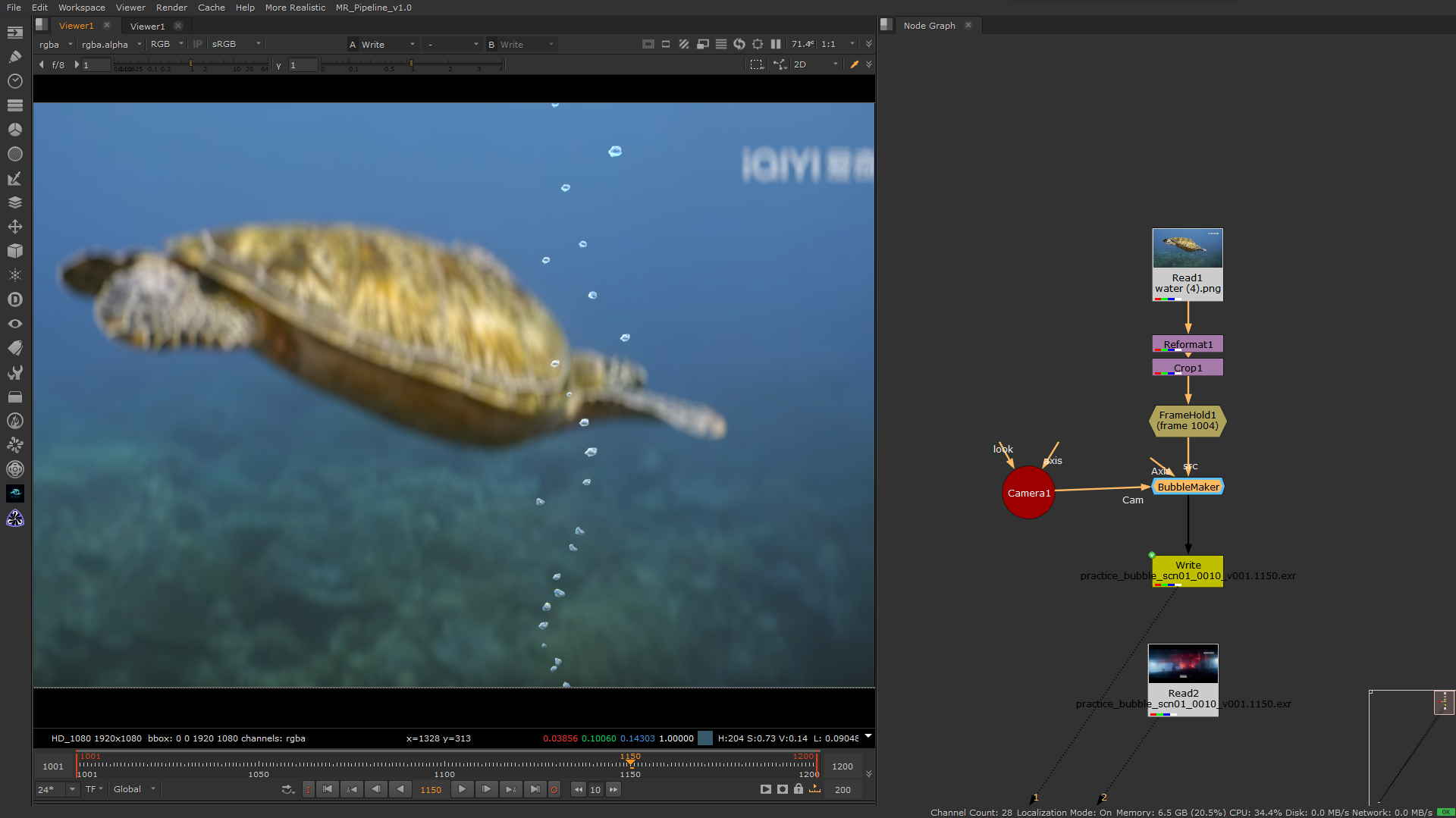Toggle the proxy mode downres icon
1456x818 pixels.
click(x=702, y=45)
